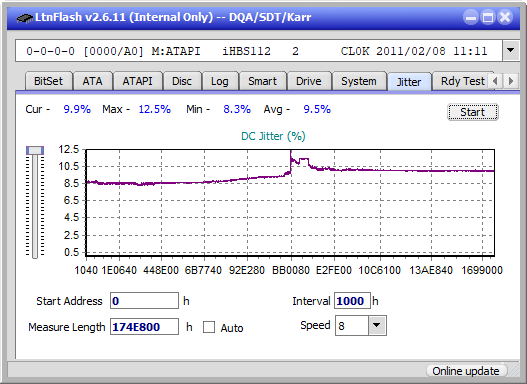Expand the drive selection dropdown

(511, 51)
